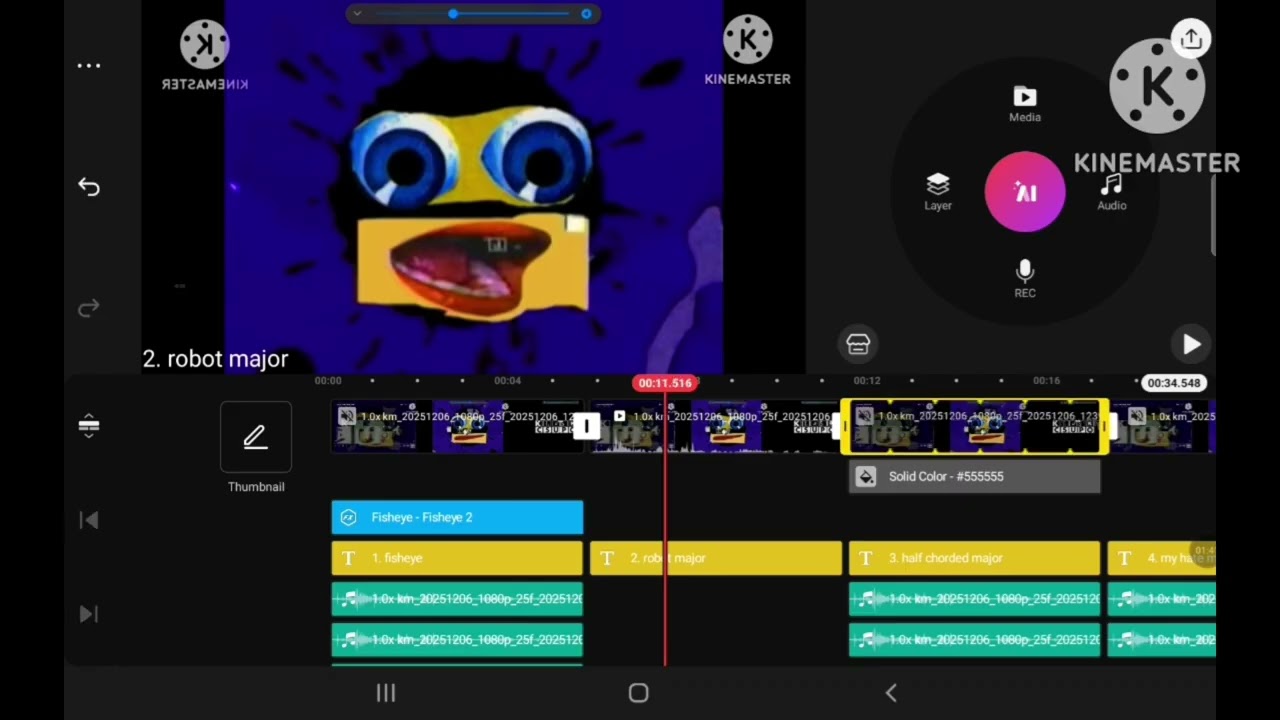Tap the transition marker after the first clip
Screen dimensions: 1280x720
pos(587,428)
